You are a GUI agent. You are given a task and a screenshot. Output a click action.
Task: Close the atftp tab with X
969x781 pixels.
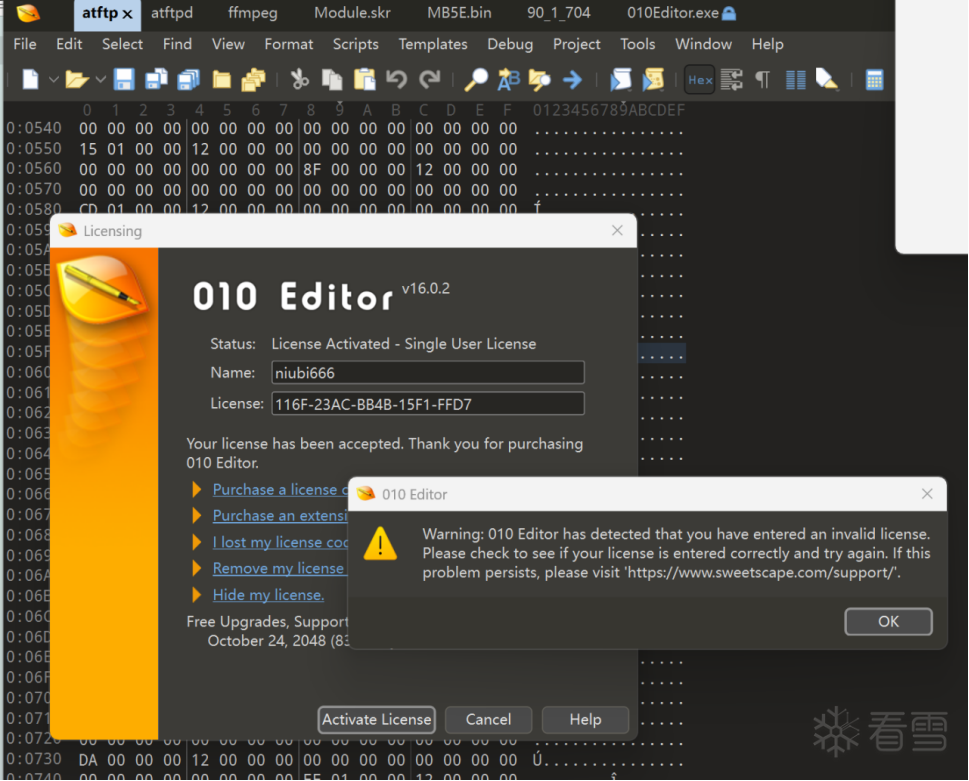point(127,14)
